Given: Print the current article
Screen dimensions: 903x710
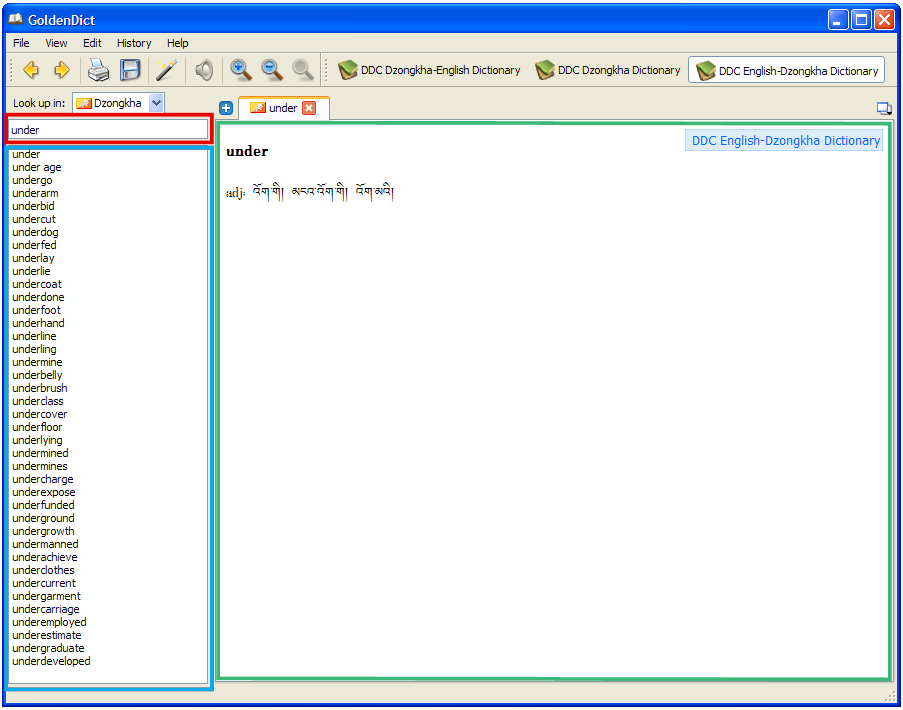Looking at the screenshot, I should tap(97, 70).
